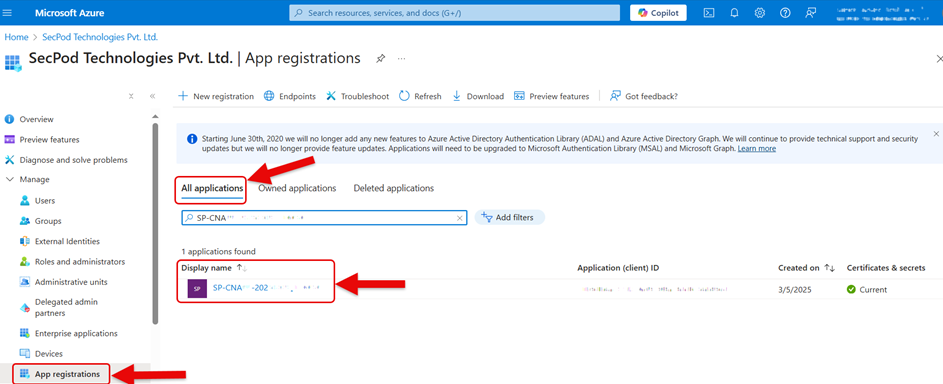Viewport: 943px width, 384px height.
Task: Collapse the left navigation pane
Action: coord(153,96)
